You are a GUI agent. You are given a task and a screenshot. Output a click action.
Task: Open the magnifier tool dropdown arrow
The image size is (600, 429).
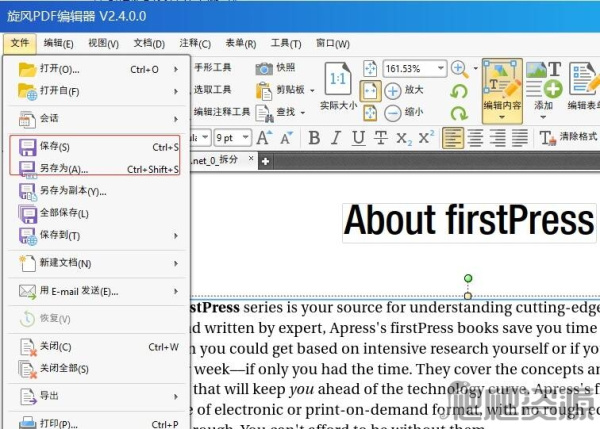(x=476, y=69)
